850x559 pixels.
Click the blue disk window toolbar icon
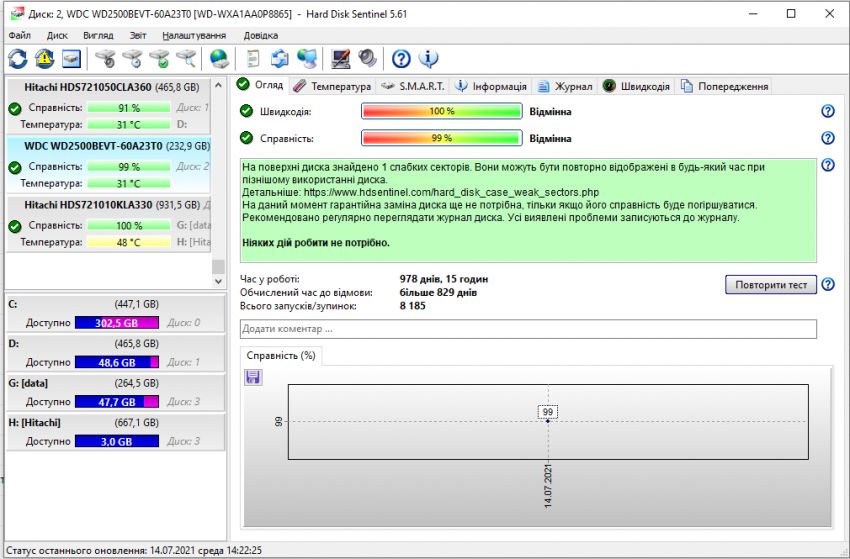(71, 59)
